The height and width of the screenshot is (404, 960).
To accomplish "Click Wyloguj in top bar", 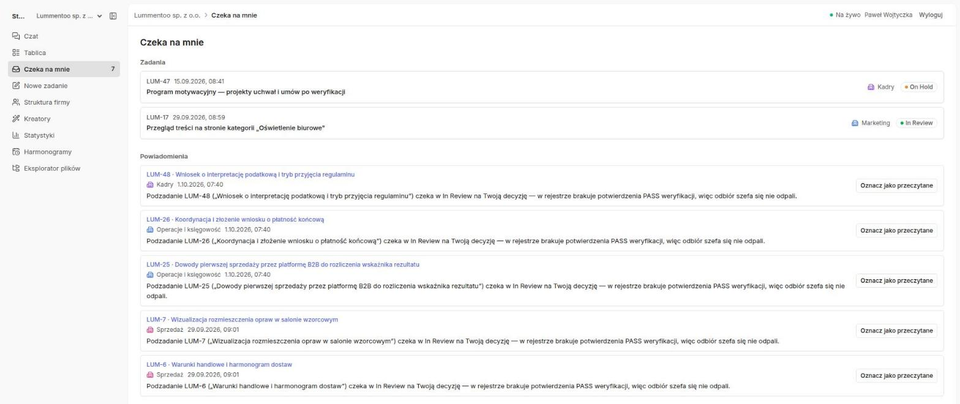I will (931, 15).
